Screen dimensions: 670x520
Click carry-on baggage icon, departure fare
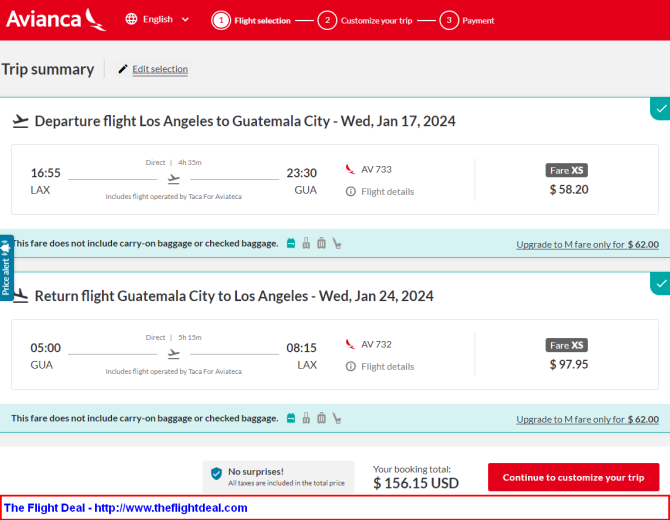tap(306, 244)
